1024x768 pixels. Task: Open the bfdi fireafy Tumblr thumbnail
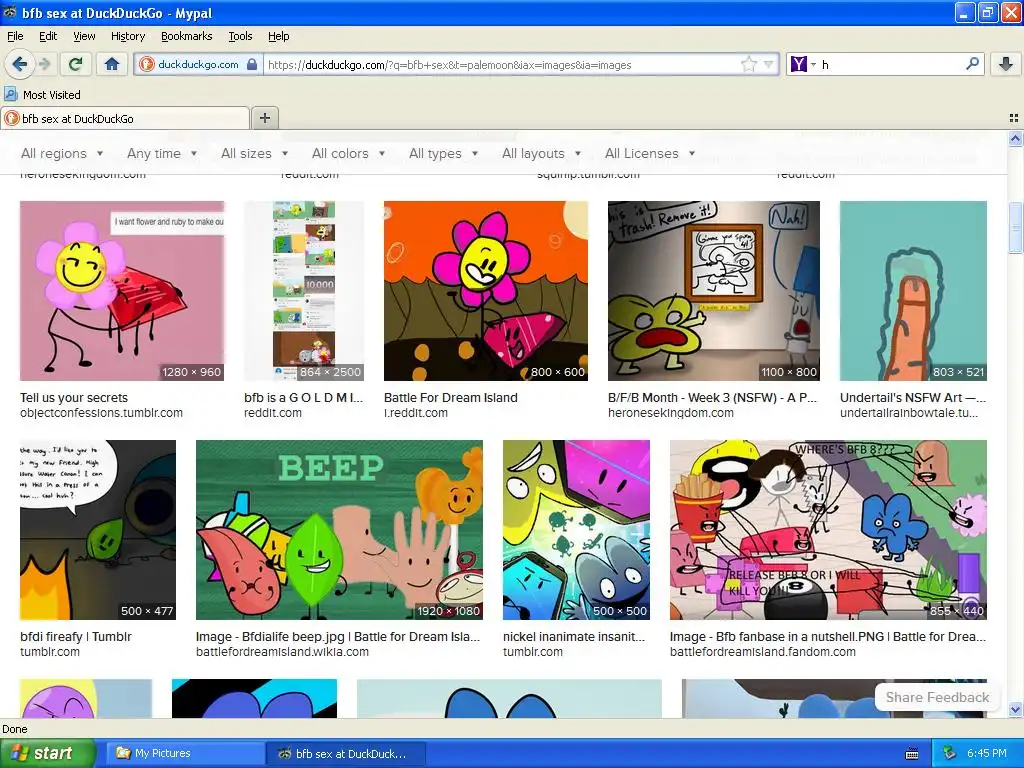tap(98, 530)
